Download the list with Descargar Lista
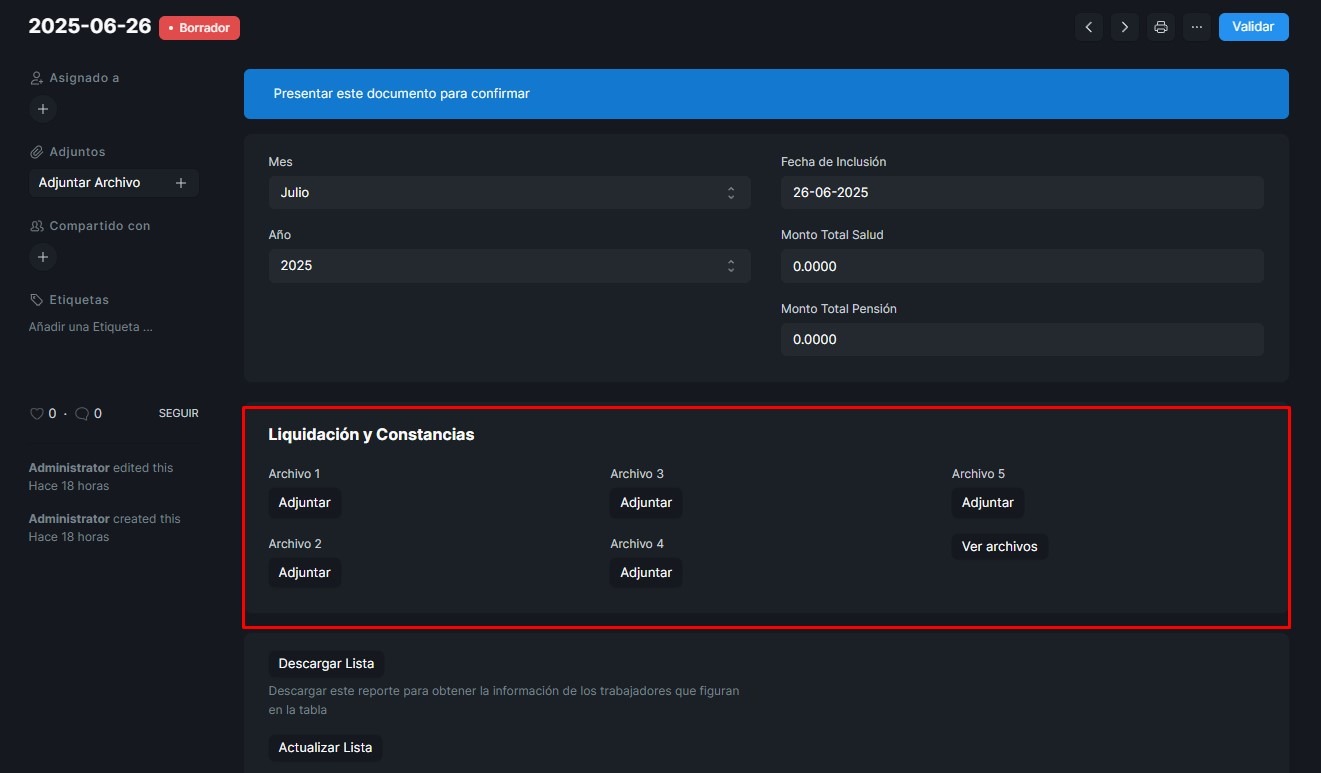This screenshot has height=773, width=1321. point(326,664)
